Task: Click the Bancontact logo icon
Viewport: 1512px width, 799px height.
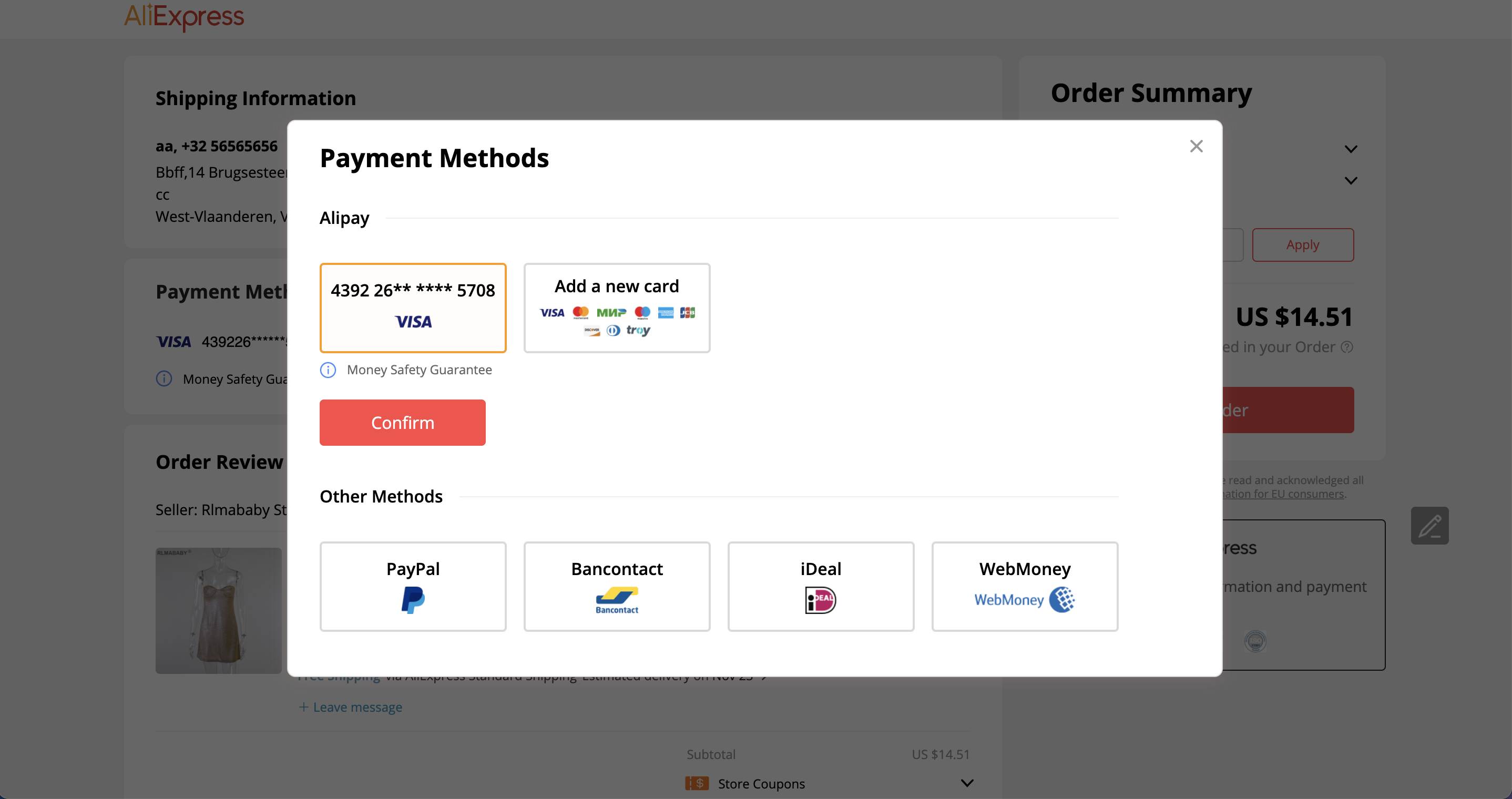Action: 616,601
